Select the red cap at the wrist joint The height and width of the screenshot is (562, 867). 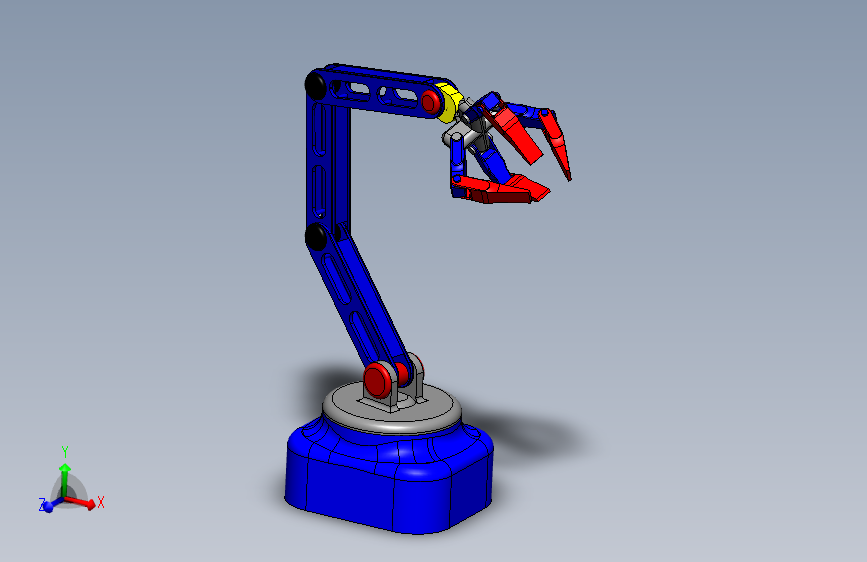click(430, 102)
